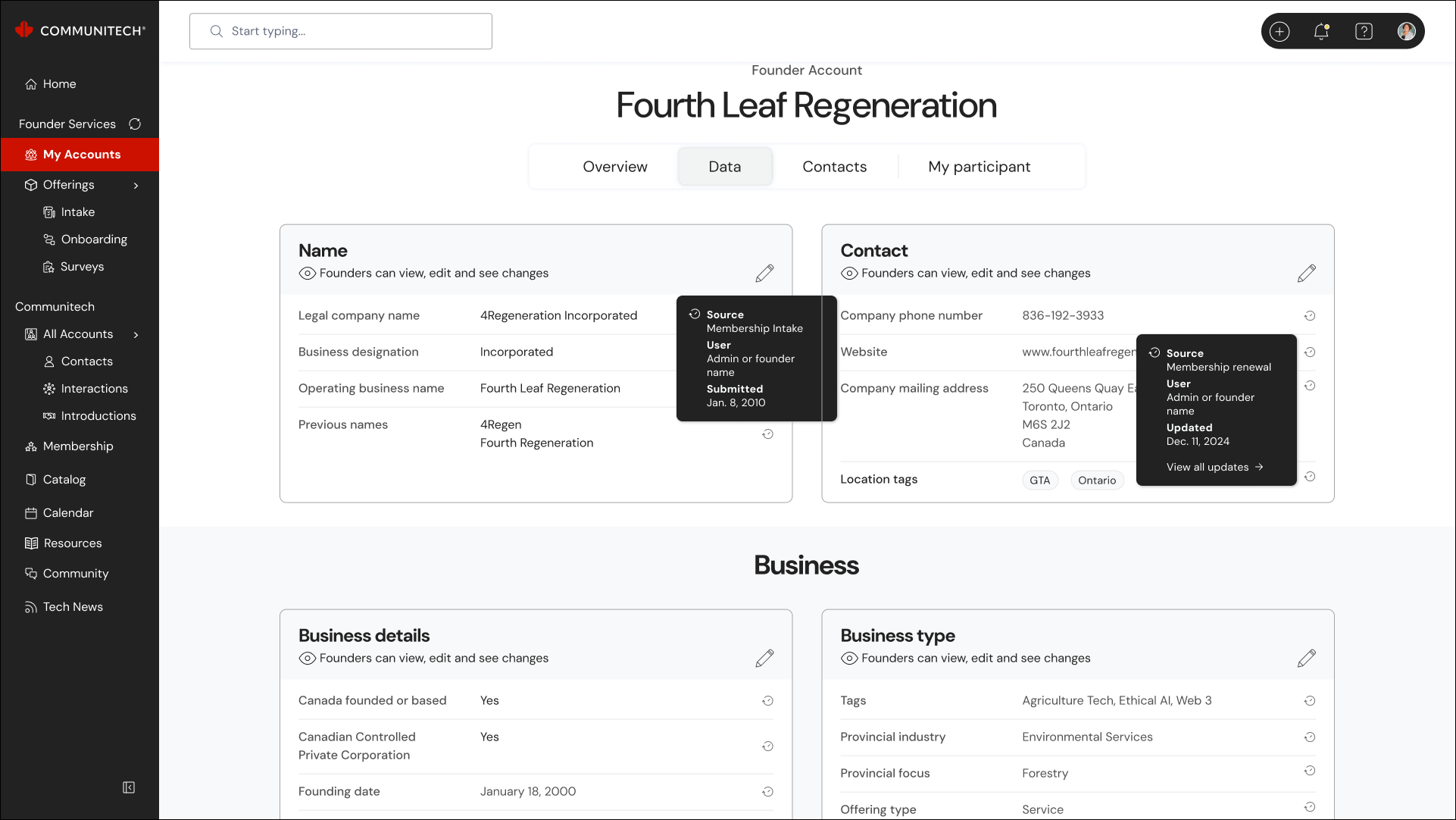This screenshot has height=820, width=1456.
Task: Open the help question mark icon
Action: [x=1364, y=31]
